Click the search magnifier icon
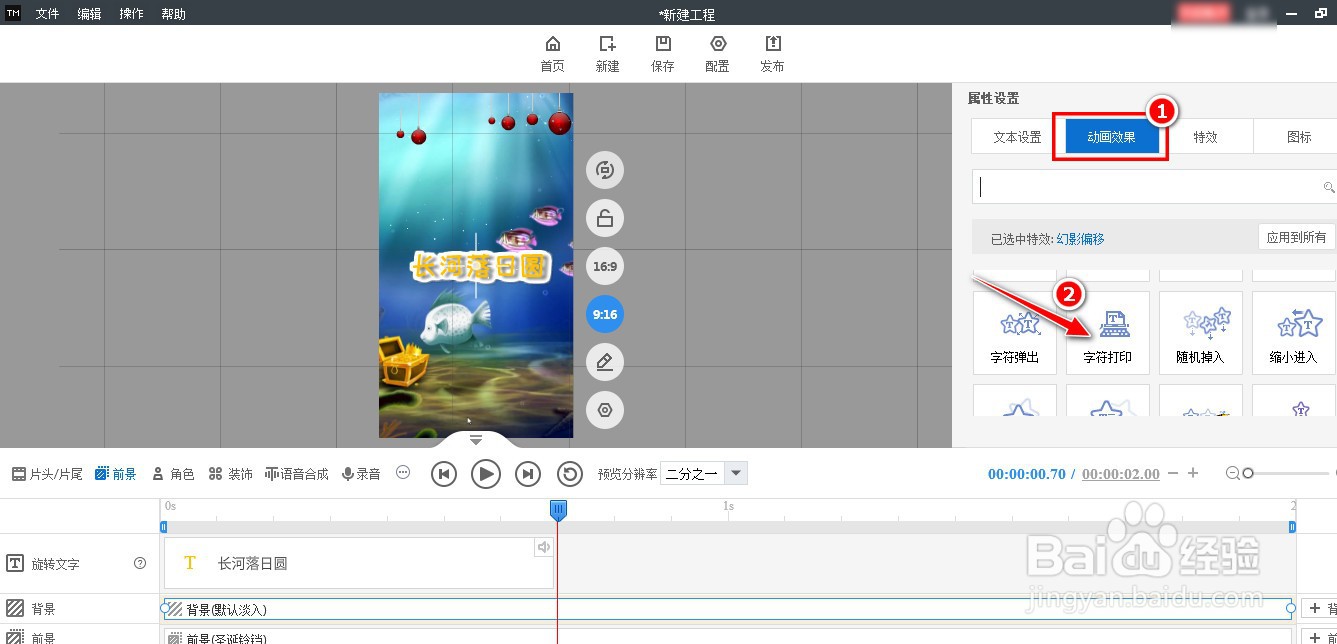Viewport: 1337px width, 644px height. tap(1329, 187)
